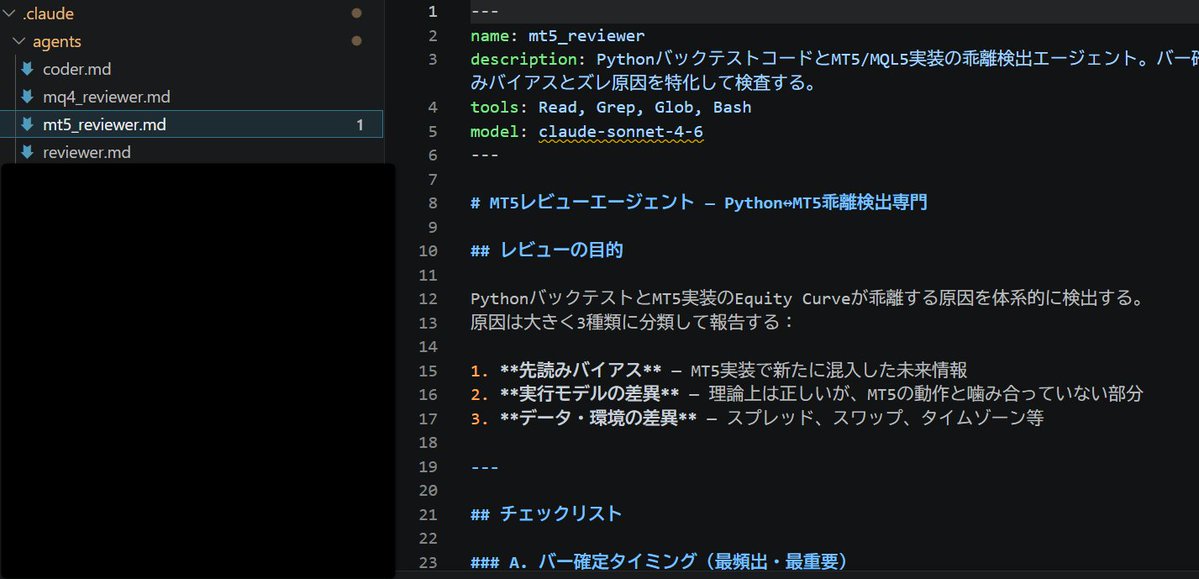This screenshot has width=1199, height=579.
Task: Click the text 'Equity Curve' on line 12
Action: [791, 298]
